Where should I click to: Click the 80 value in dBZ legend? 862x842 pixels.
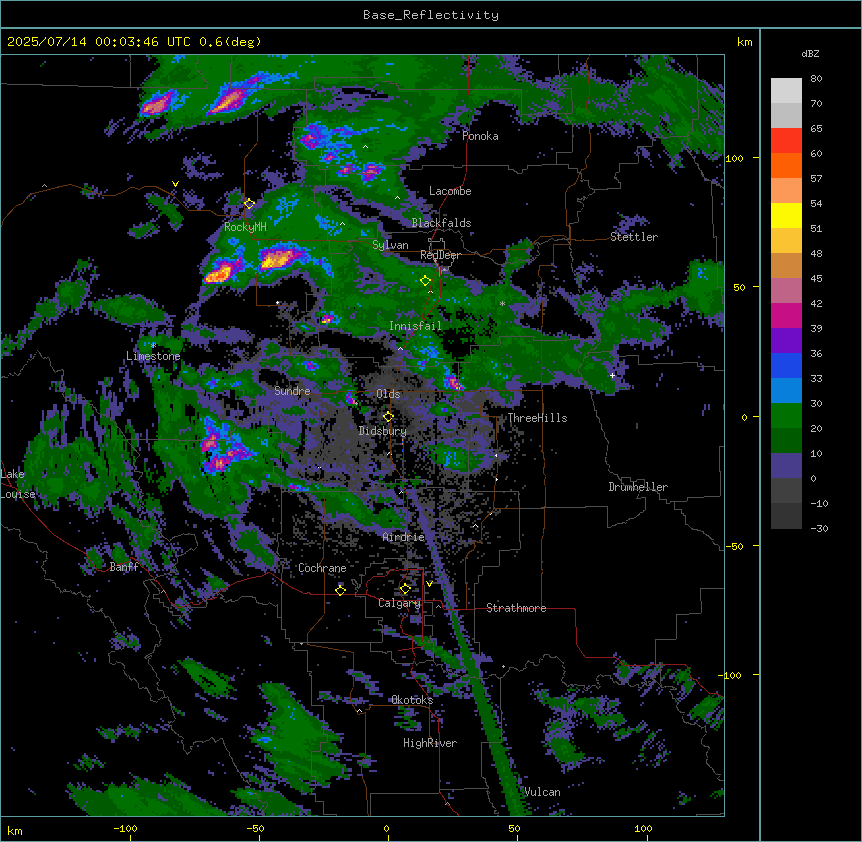click(816, 79)
